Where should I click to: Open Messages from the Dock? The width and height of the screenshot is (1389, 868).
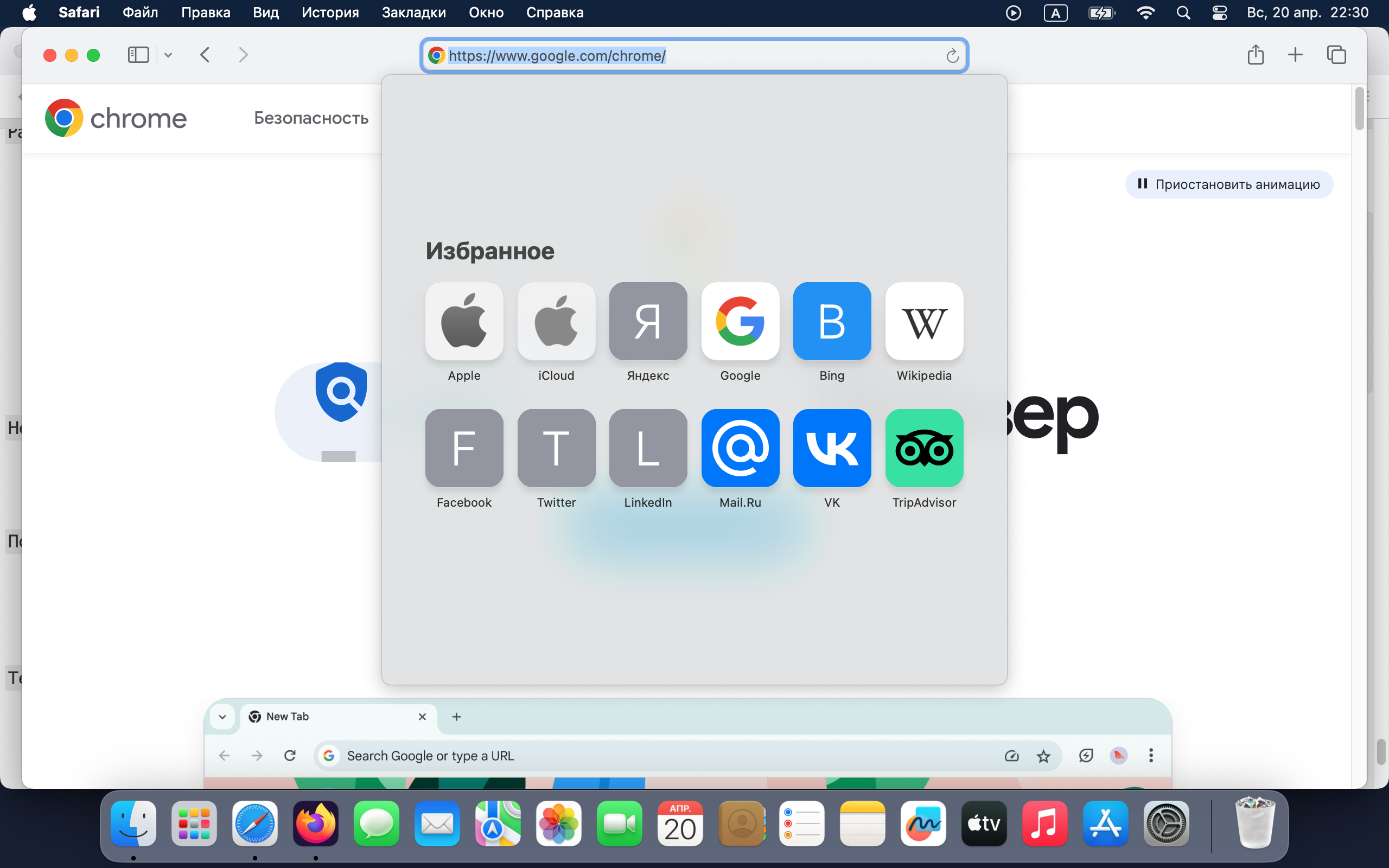tap(377, 823)
